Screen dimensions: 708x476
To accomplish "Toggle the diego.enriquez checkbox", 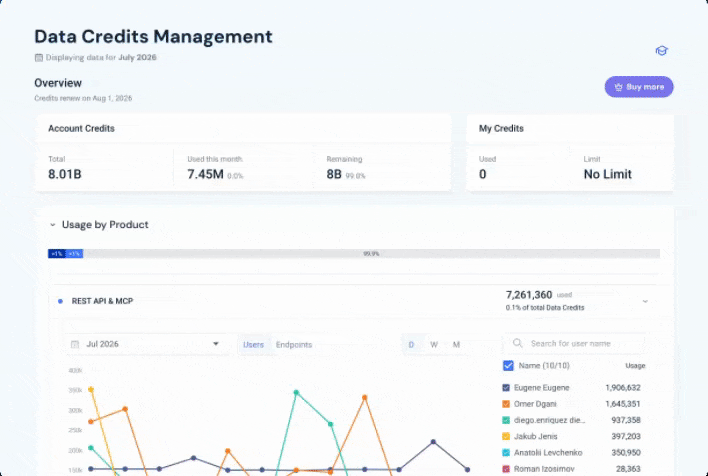I will [506, 420].
